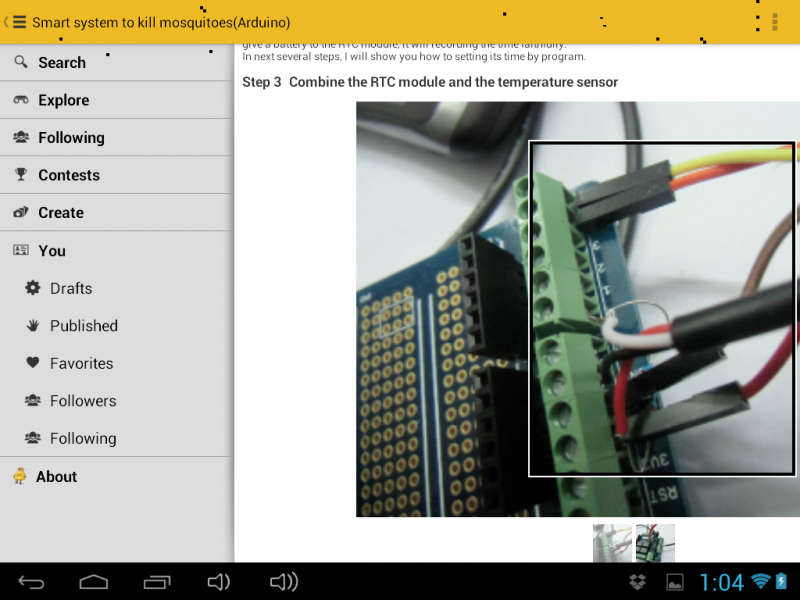Open the About menu item
Viewport: 800px width, 600px height.
(116, 477)
